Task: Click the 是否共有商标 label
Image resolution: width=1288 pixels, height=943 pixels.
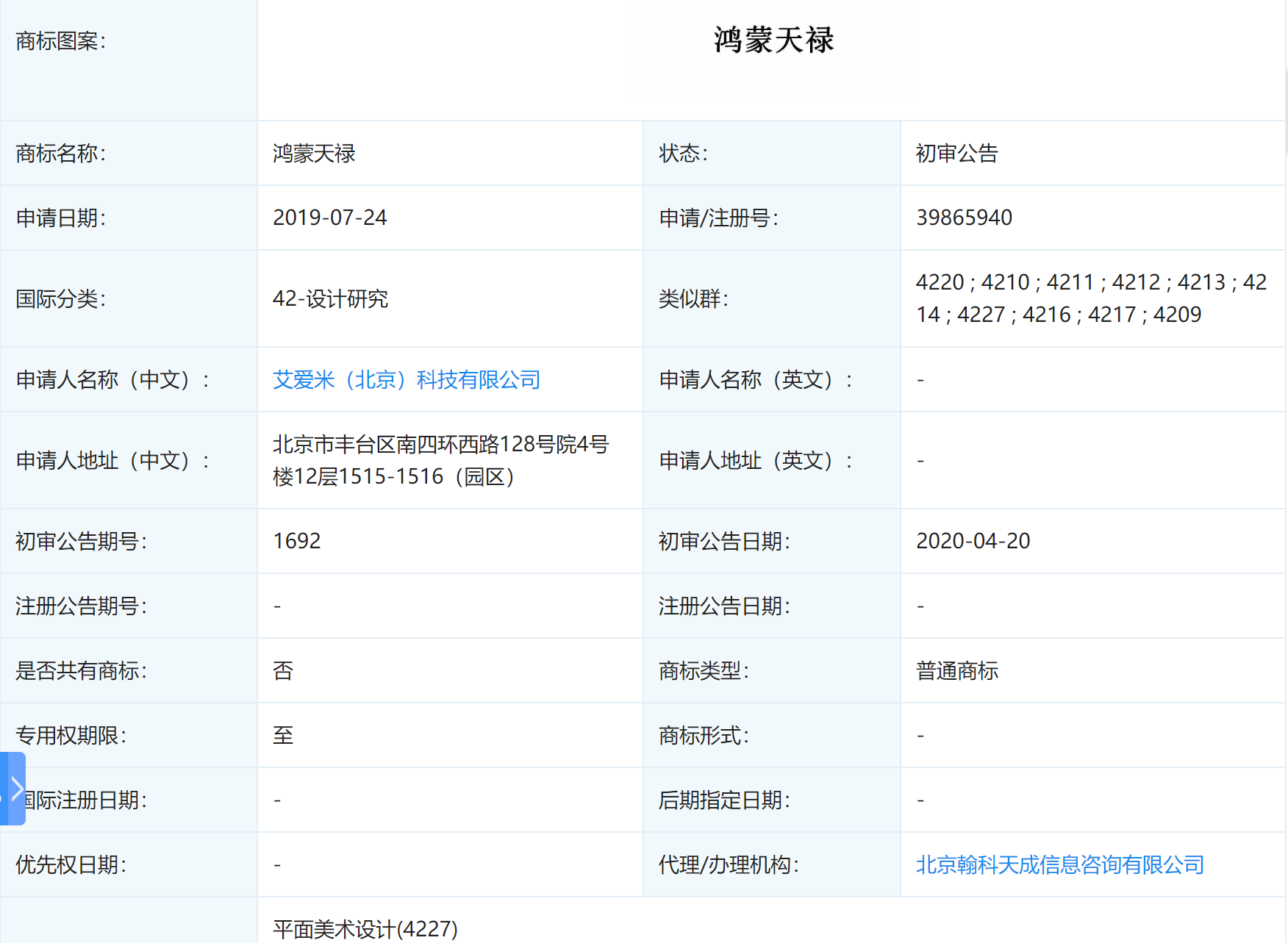Action: click(x=82, y=671)
